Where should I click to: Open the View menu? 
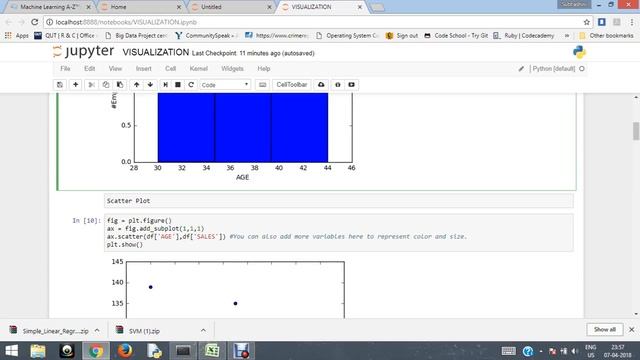pyautogui.click(x=116, y=69)
